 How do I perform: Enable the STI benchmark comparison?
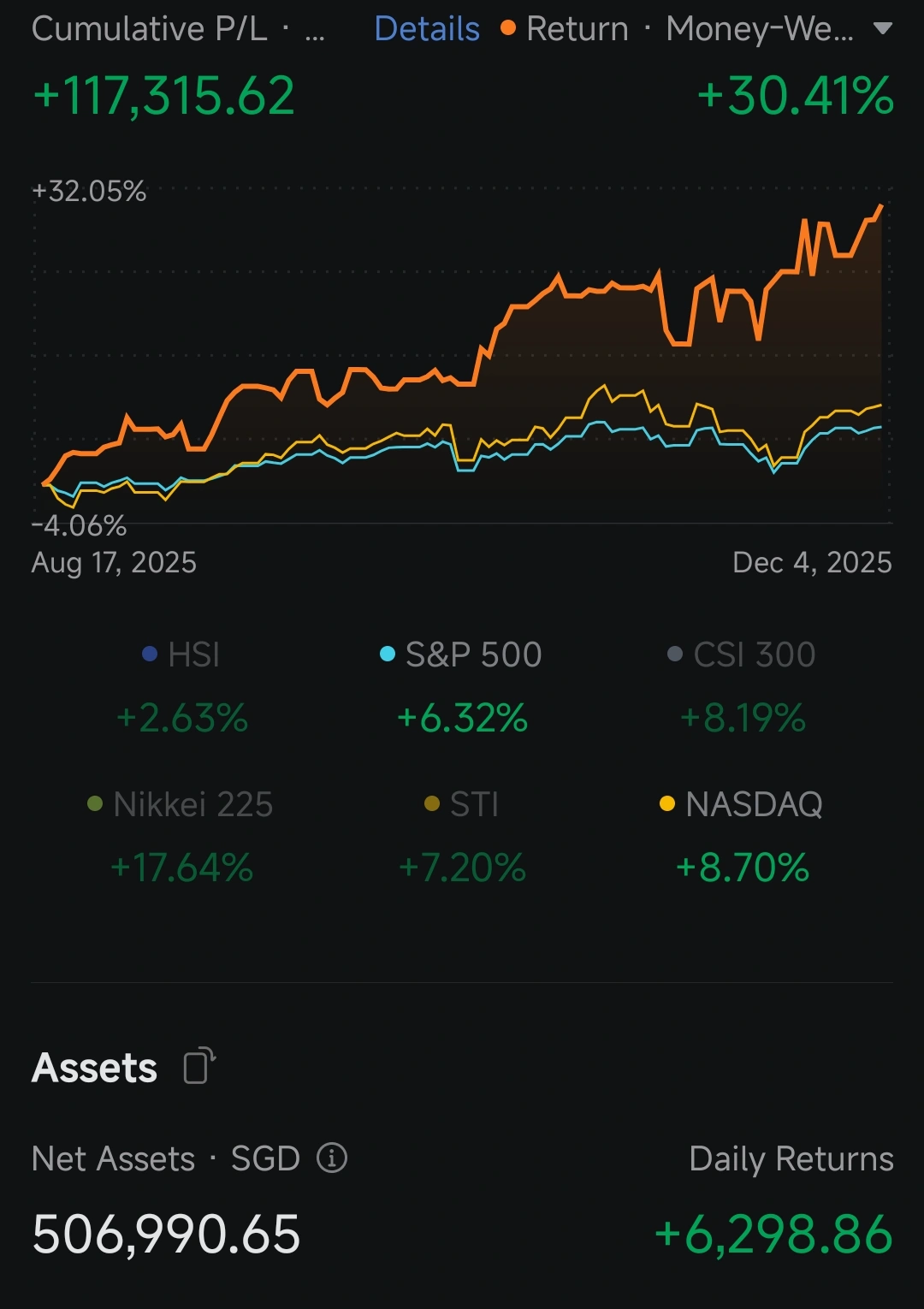(x=462, y=836)
